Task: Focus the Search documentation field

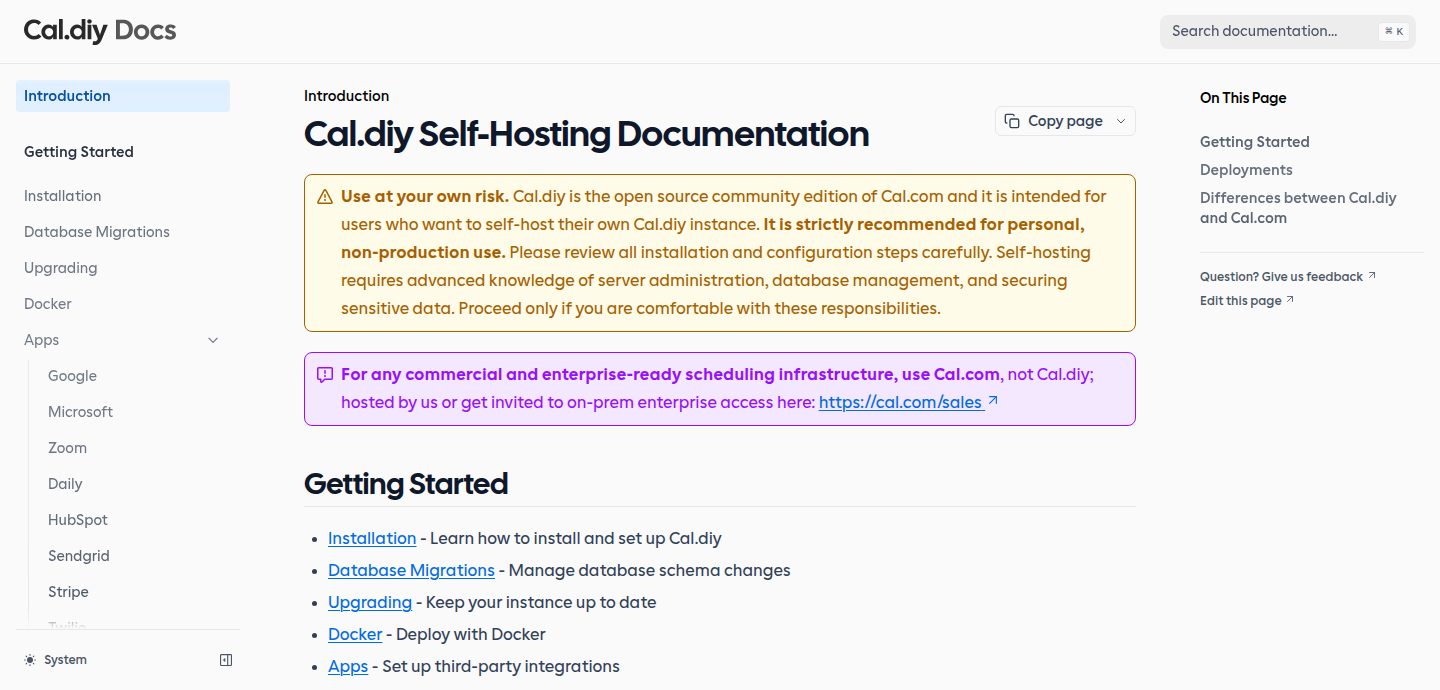Action: (1287, 31)
